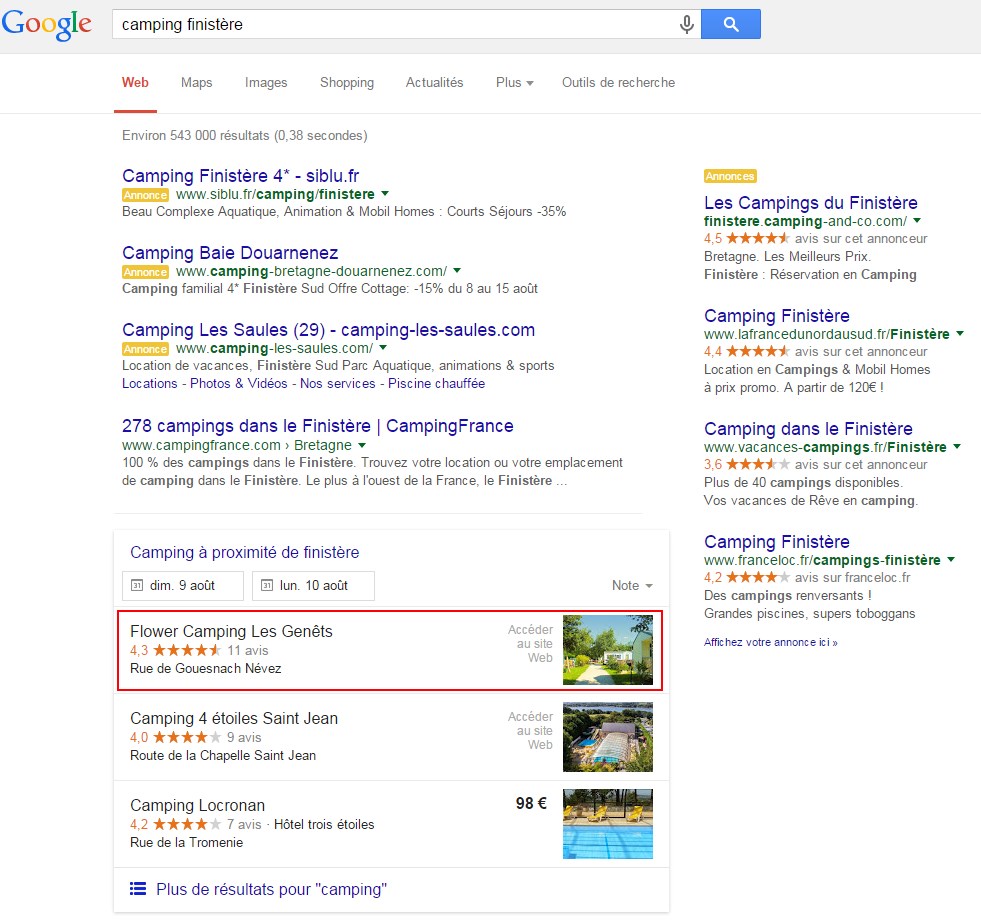Open 278 campings dans le Finistère result
The height and width of the screenshot is (922, 981).
pos(318,426)
